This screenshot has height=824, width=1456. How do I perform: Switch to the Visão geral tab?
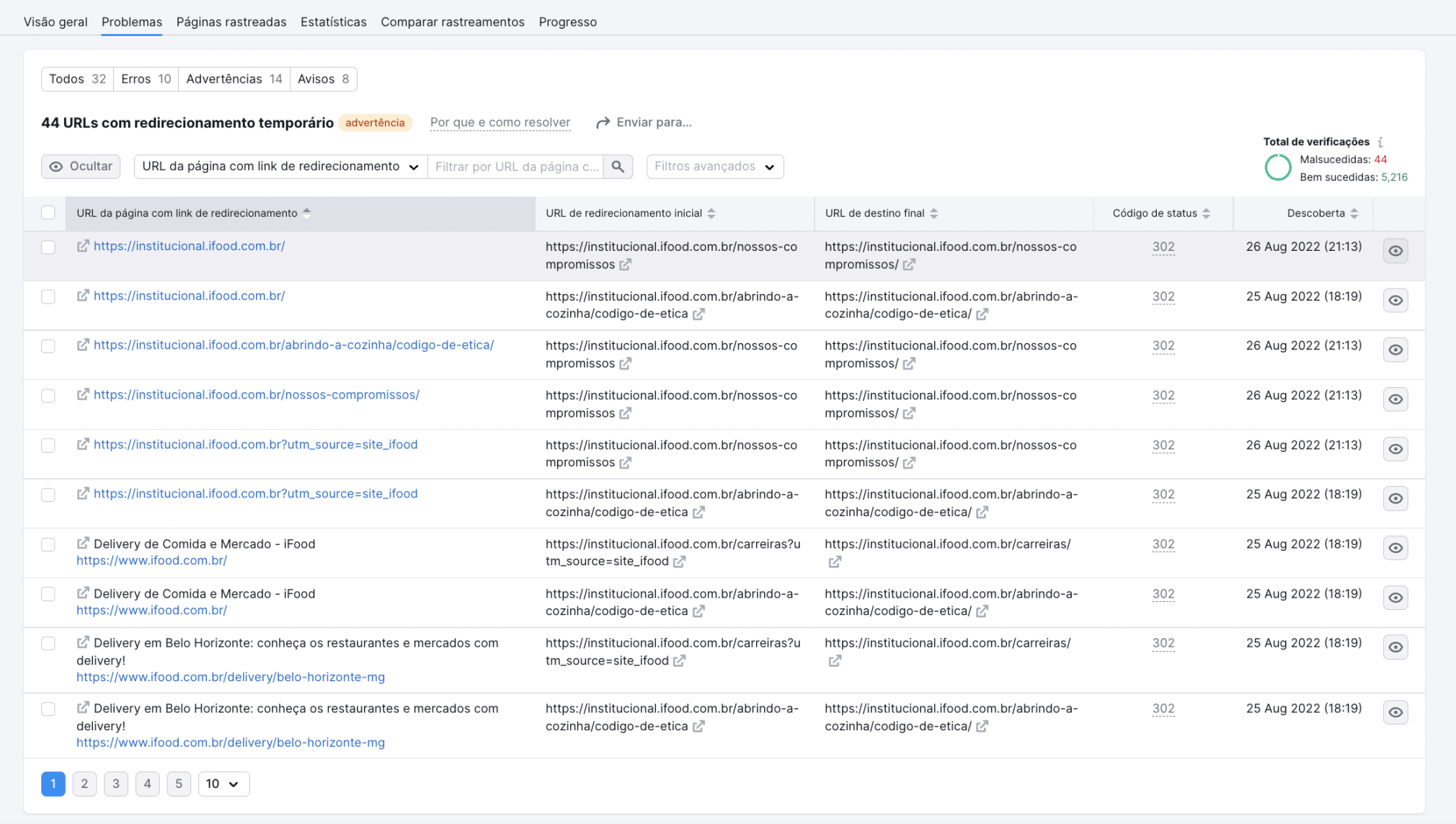(x=55, y=22)
